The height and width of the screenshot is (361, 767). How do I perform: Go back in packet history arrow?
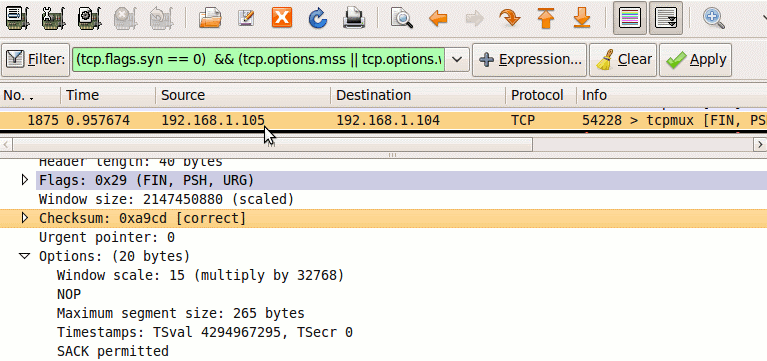click(438, 19)
